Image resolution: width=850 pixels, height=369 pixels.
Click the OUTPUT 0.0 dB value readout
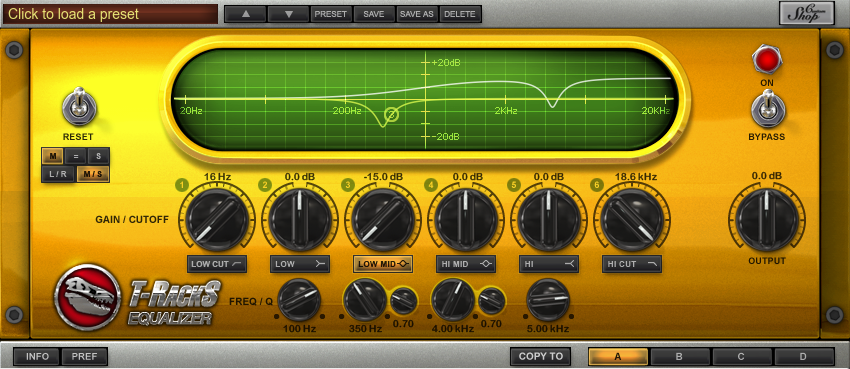pyautogui.click(x=767, y=176)
